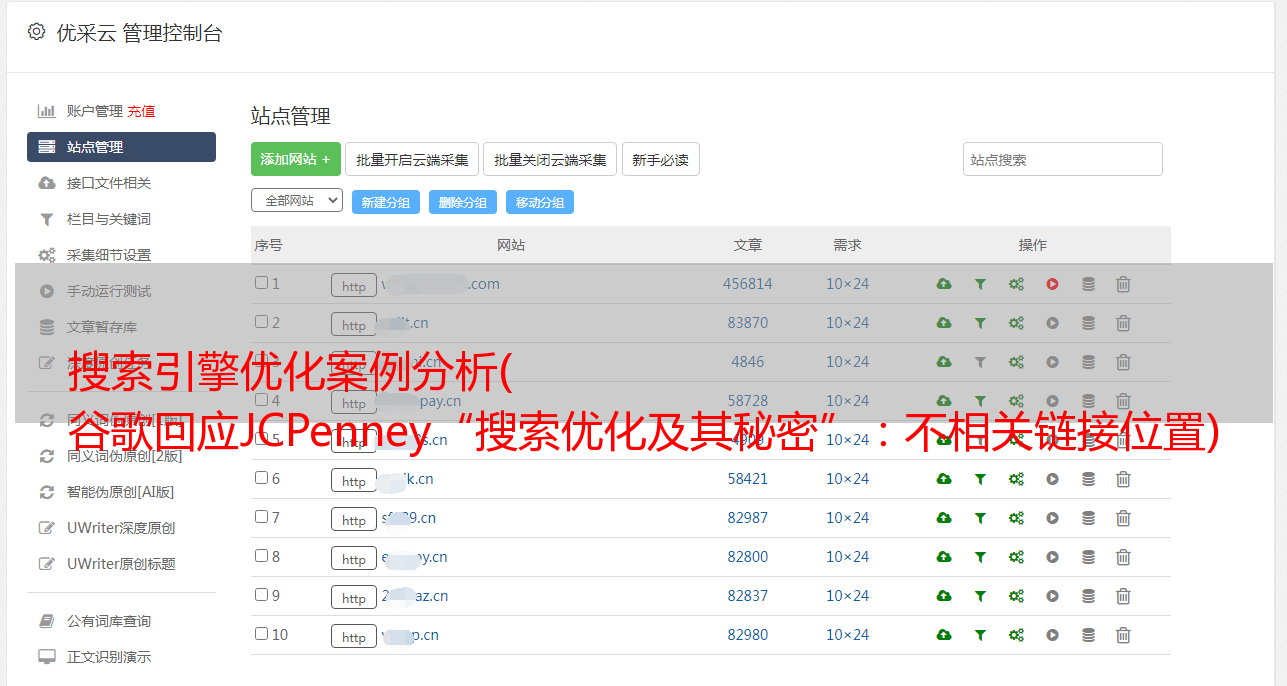Open UWriter深度原创 sidebar item
The height and width of the screenshot is (686, 1287).
tap(121, 528)
